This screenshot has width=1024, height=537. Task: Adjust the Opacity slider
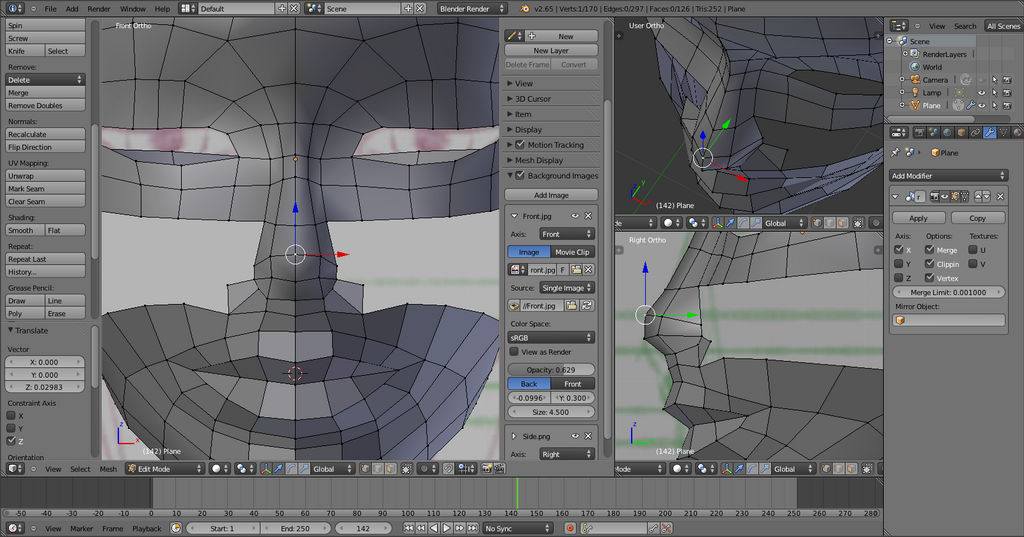[551, 370]
